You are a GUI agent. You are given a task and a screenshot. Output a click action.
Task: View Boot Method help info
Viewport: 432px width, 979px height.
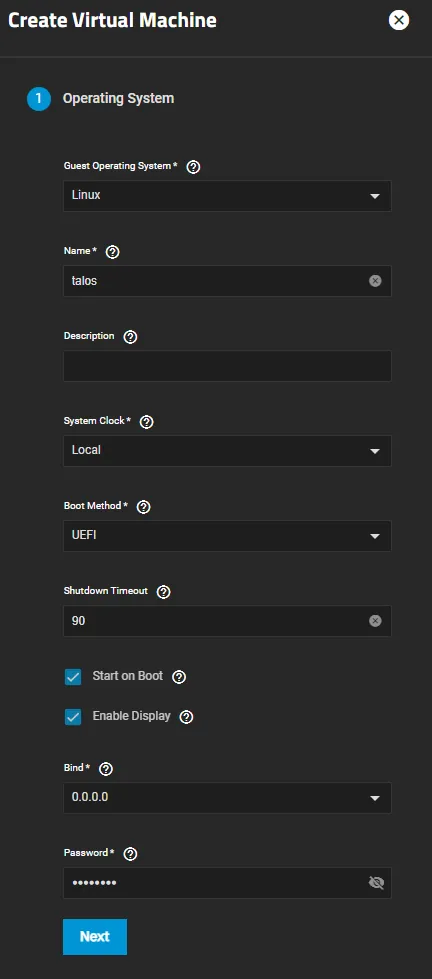click(x=143, y=507)
